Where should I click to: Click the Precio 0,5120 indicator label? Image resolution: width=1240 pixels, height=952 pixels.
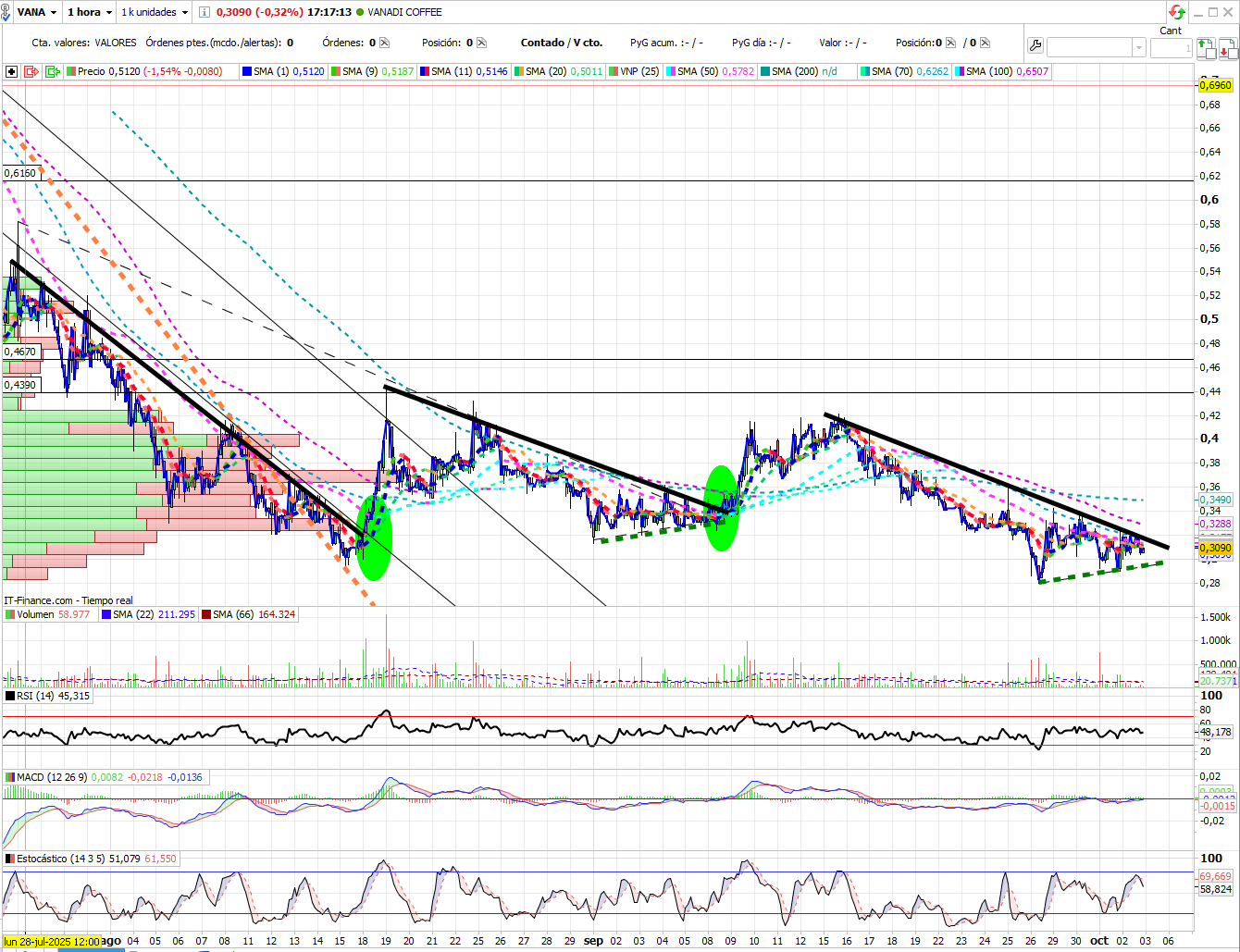point(150,71)
